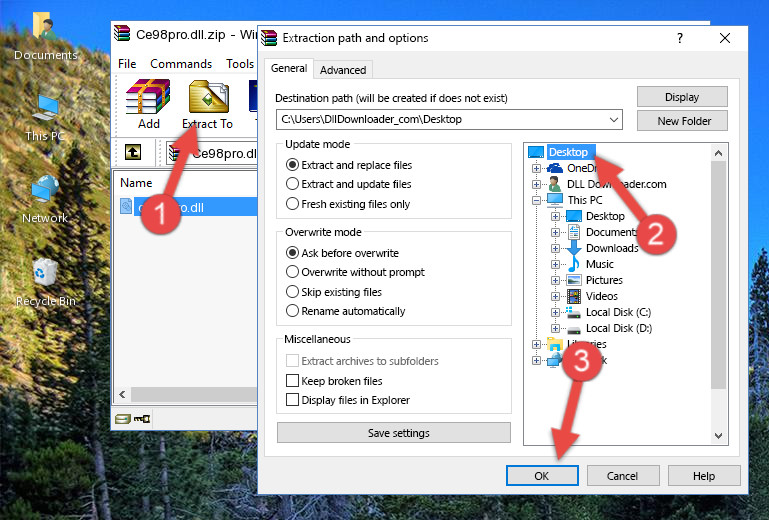
Task: Expand the Music tree node
Action: (x=555, y=264)
